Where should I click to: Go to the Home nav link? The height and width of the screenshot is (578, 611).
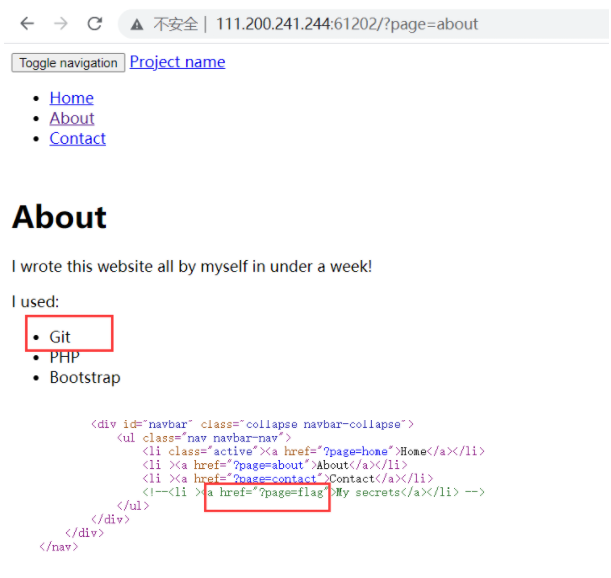(71, 98)
